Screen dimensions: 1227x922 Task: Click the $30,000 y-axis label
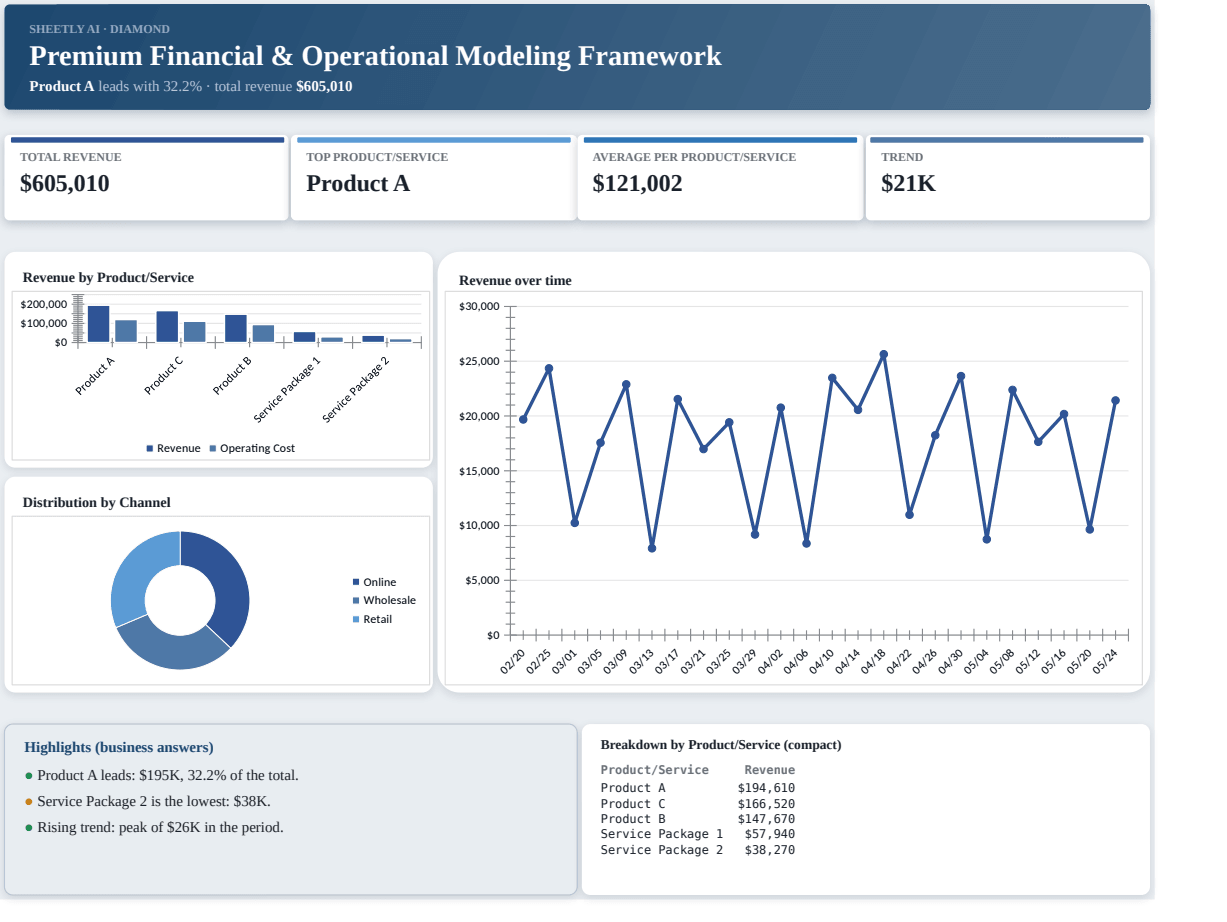[479, 306]
